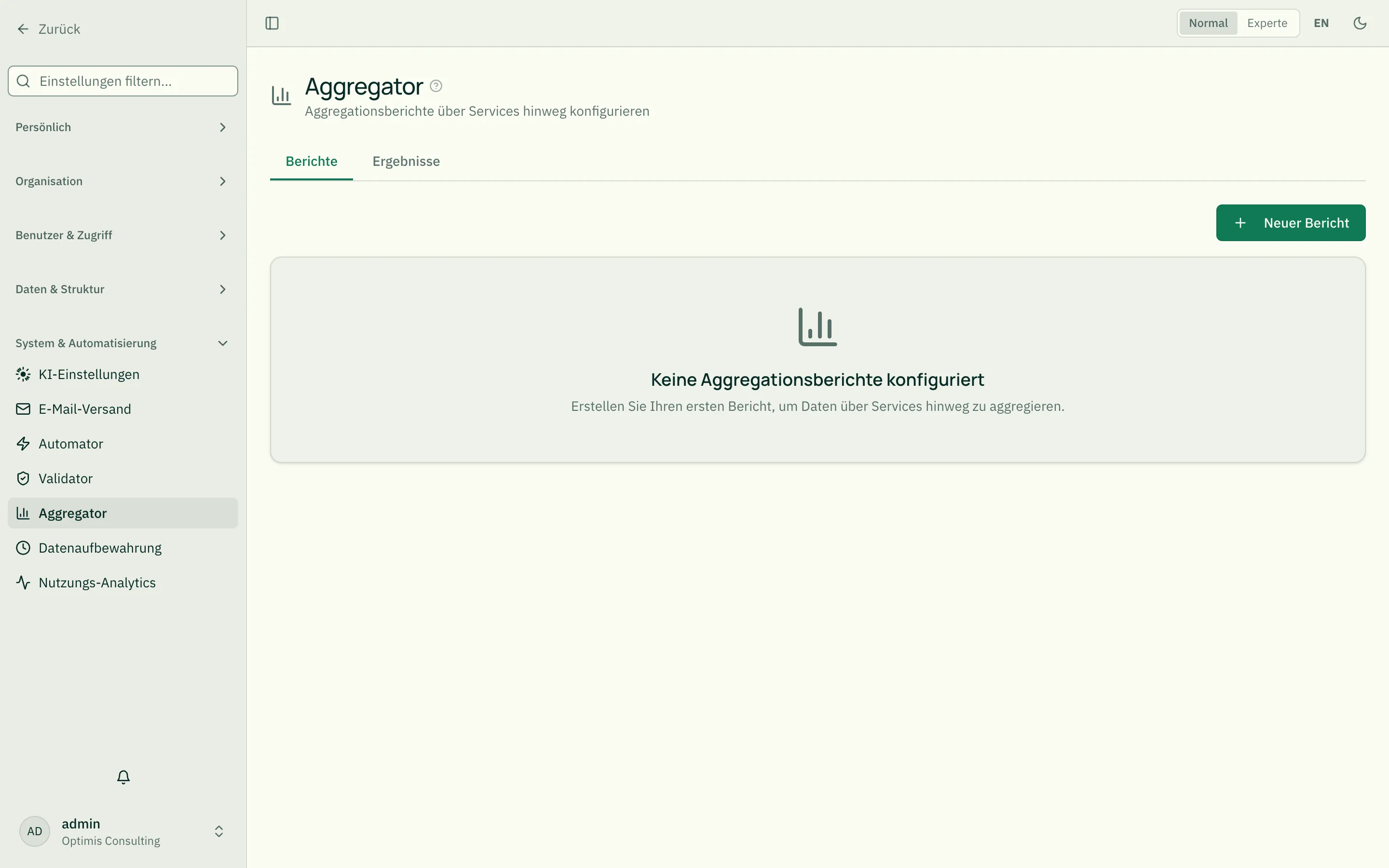Click the help icon beside Aggregator title
This screenshot has height=868, width=1389.
pyautogui.click(x=436, y=86)
